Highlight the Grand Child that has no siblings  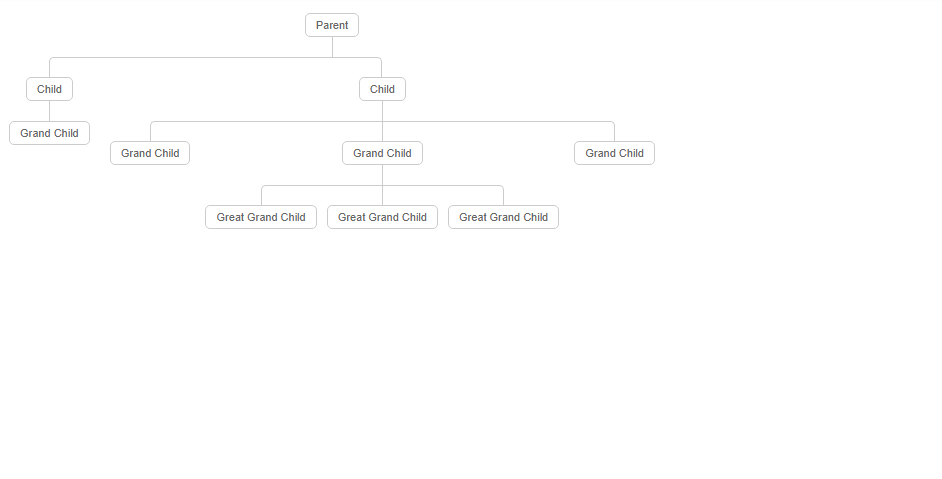(49, 133)
